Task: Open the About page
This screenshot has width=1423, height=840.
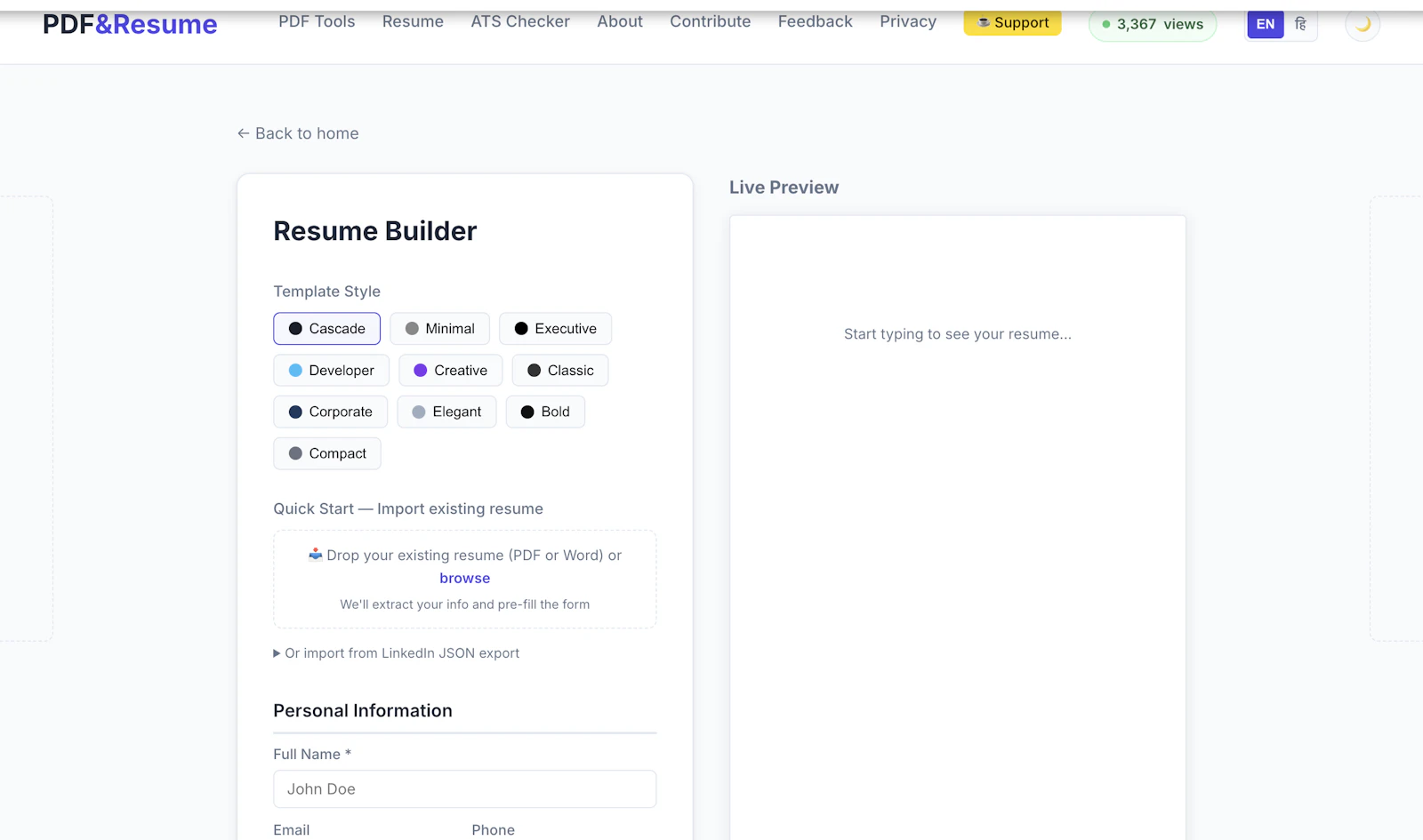Action: pyautogui.click(x=620, y=21)
